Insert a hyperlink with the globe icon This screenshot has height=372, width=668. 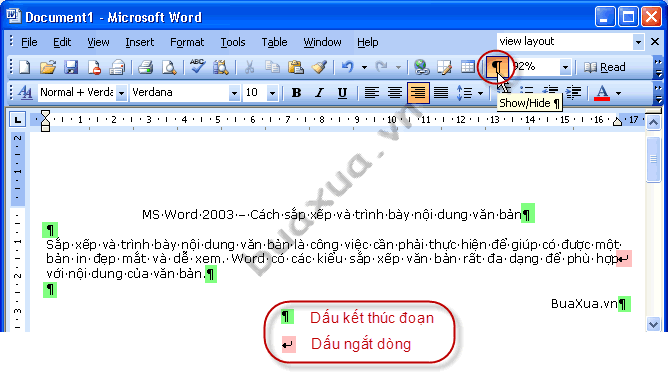click(x=421, y=67)
